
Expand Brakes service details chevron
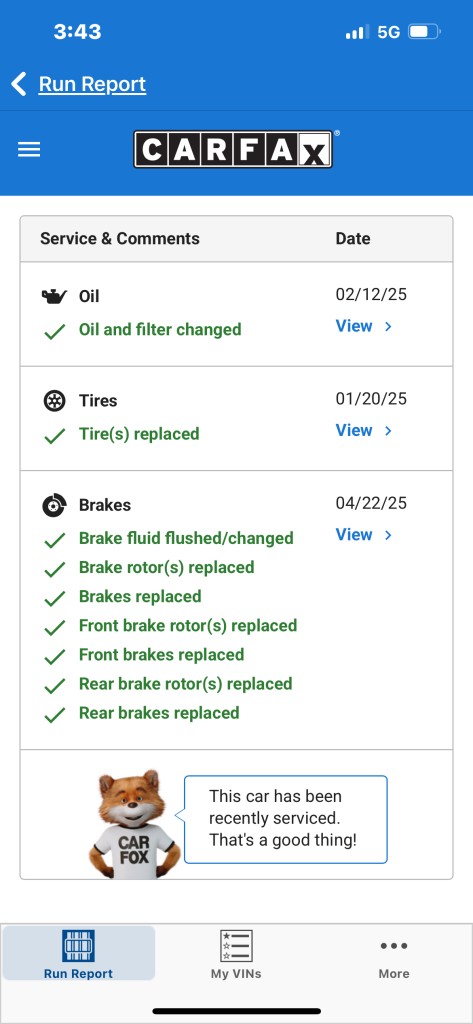tap(388, 535)
